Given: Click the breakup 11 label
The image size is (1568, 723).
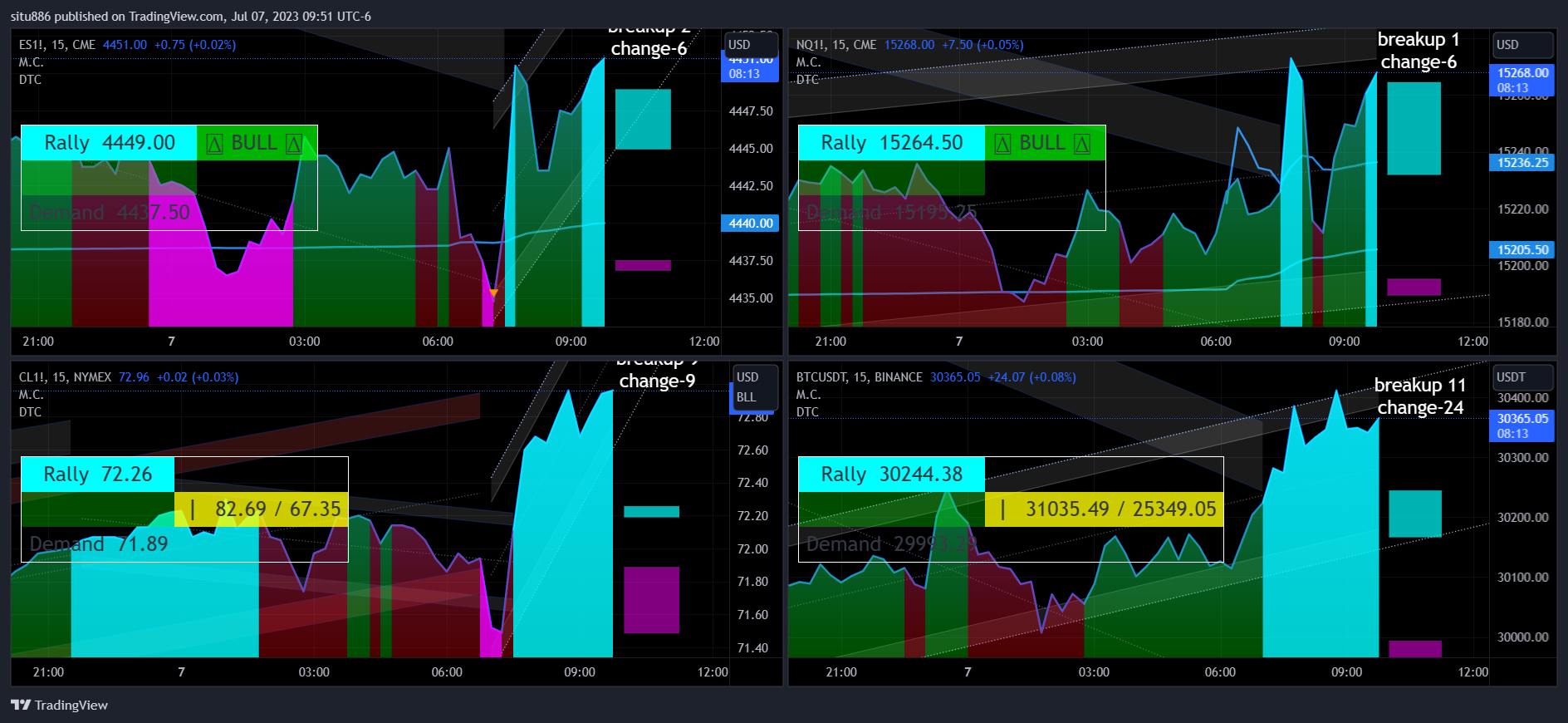Looking at the screenshot, I should tap(1420, 386).
